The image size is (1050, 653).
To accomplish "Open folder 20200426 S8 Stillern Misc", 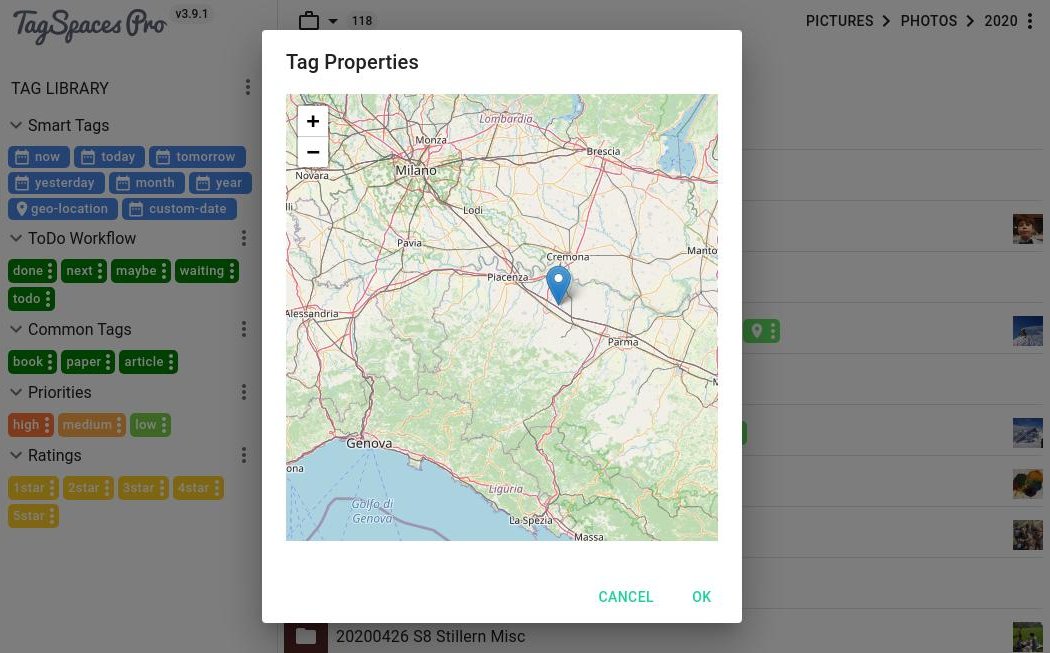I will coord(430,636).
